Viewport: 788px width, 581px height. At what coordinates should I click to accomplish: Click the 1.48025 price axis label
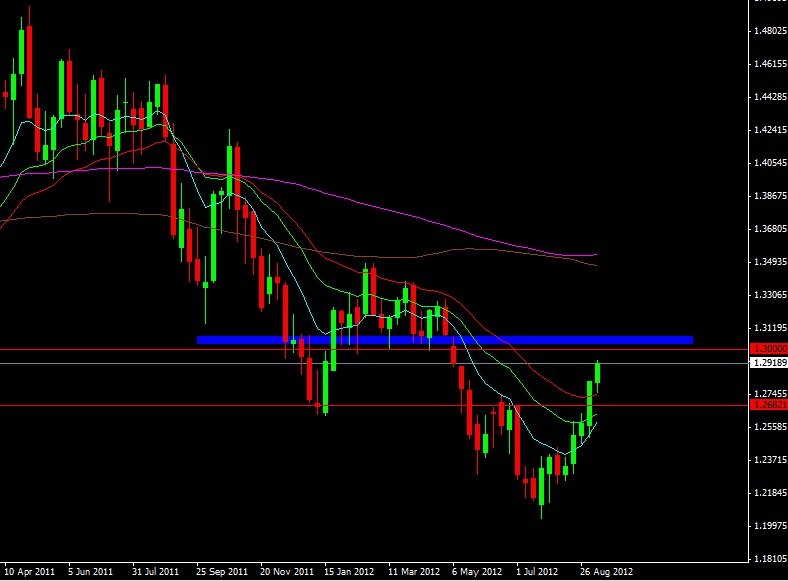tap(770, 31)
